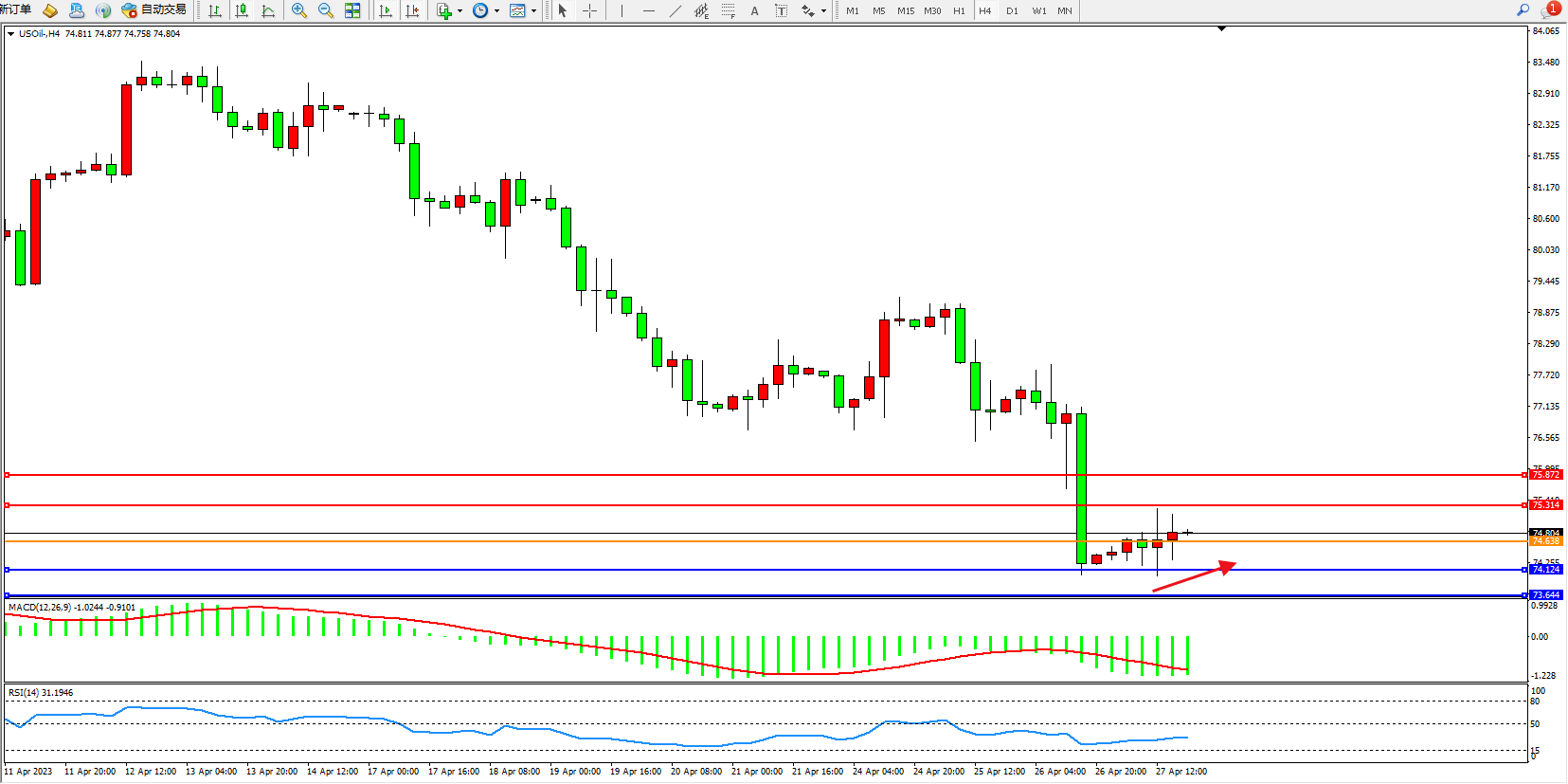Switch to the M15 timeframe

tap(906, 10)
